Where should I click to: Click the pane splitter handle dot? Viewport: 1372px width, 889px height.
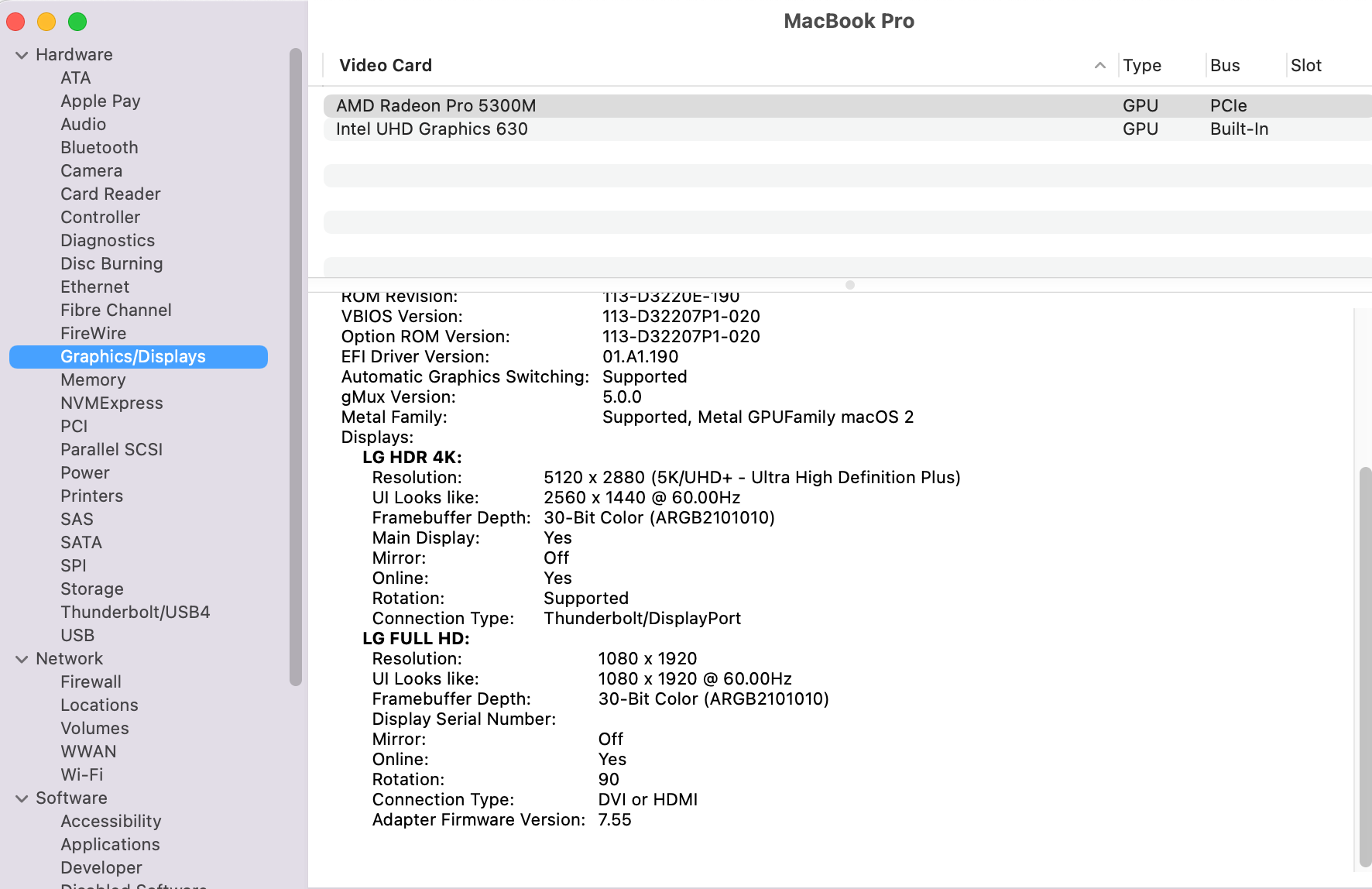(850, 285)
